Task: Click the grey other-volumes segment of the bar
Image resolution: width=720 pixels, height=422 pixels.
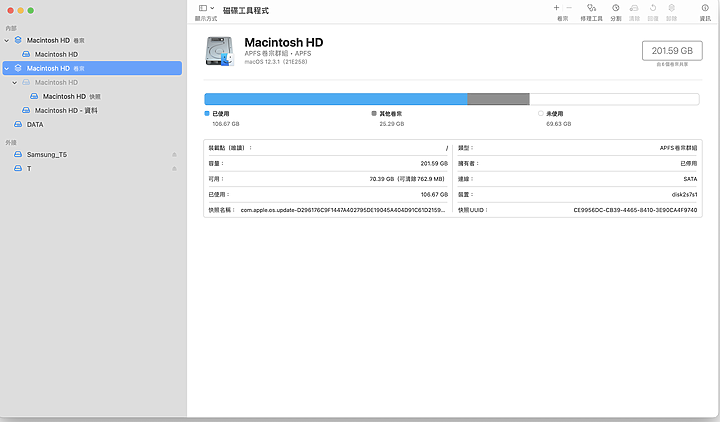Action: pyautogui.click(x=498, y=99)
